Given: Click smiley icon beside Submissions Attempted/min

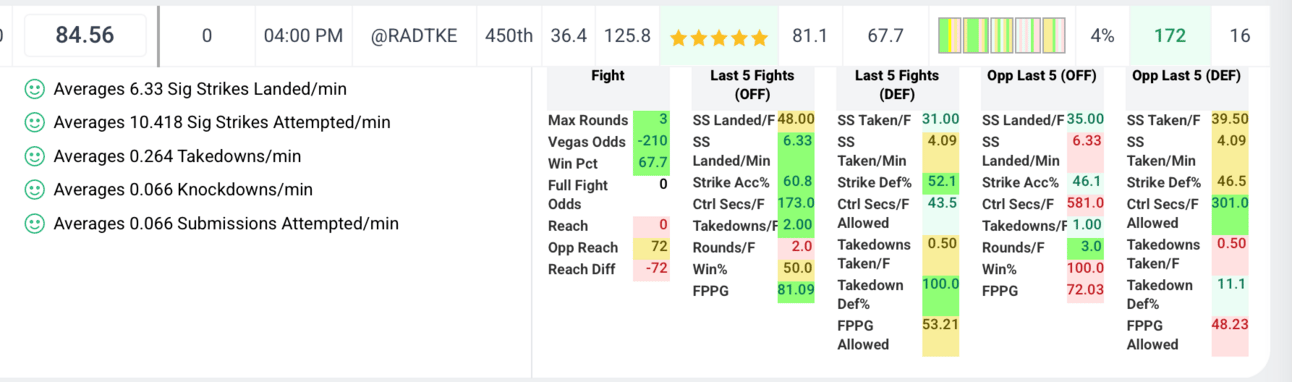Looking at the screenshot, I should (34, 223).
